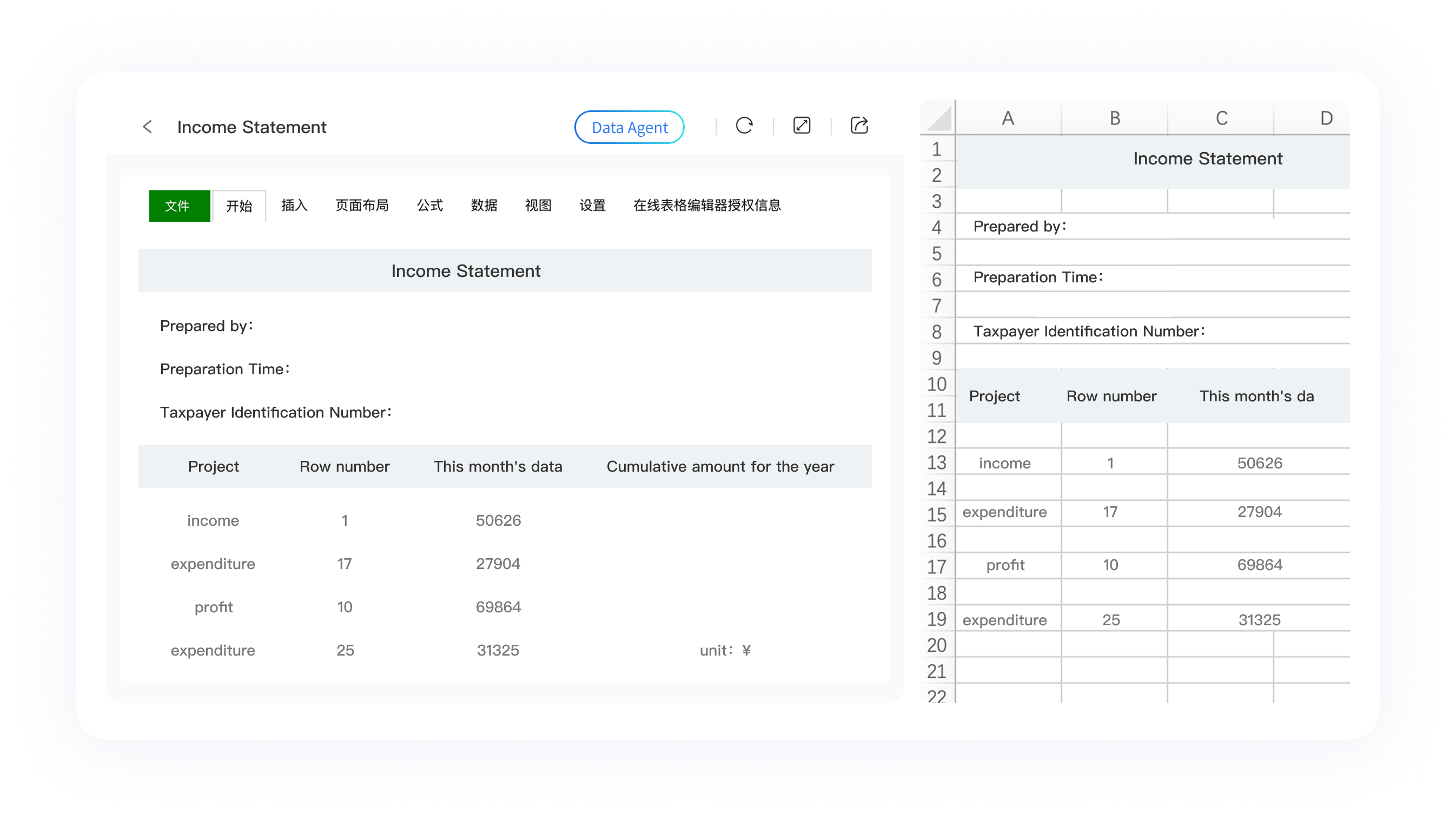
Task: Open the 页面布局 page layout tab
Action: [x=362, y=205]
